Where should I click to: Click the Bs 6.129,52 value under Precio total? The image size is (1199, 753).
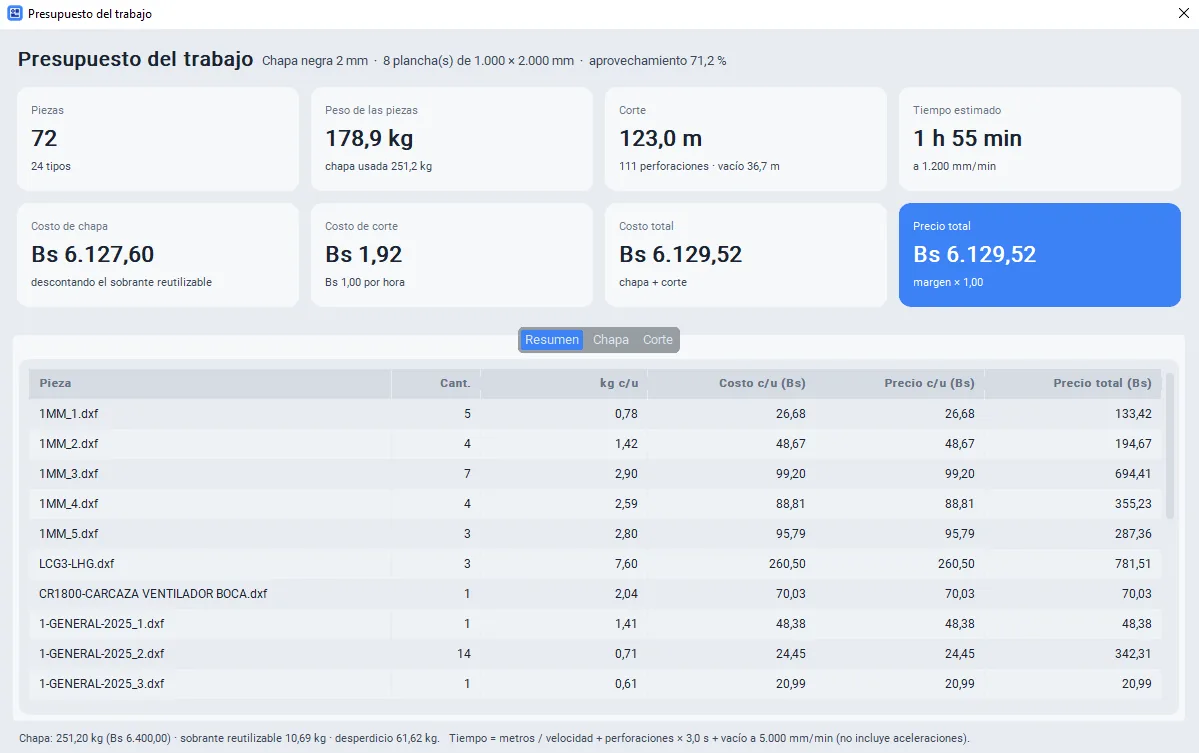974,254
